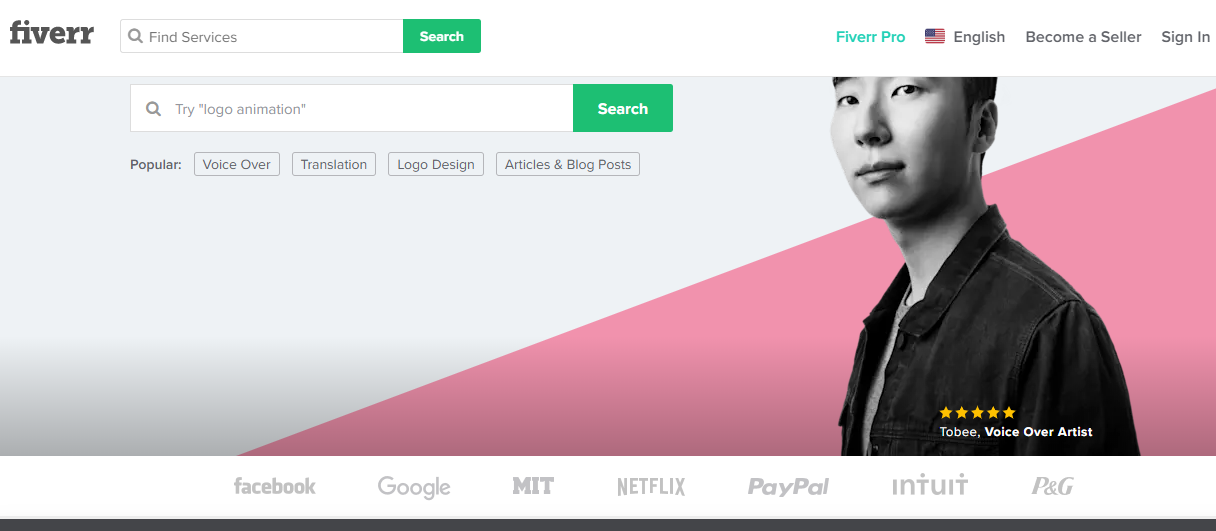The image size is (1216, 531).
Task: Select the Translation popular tag
Action: [x=334, y=164]
